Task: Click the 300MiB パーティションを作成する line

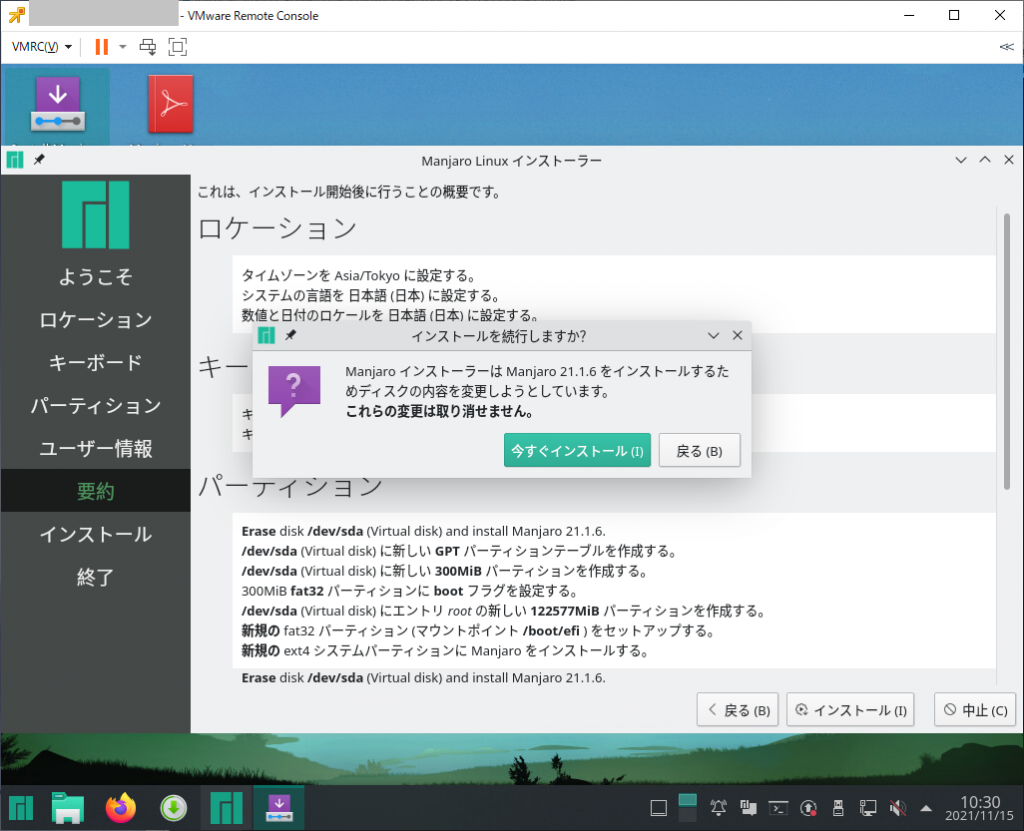Action: [x=444, y=571]
